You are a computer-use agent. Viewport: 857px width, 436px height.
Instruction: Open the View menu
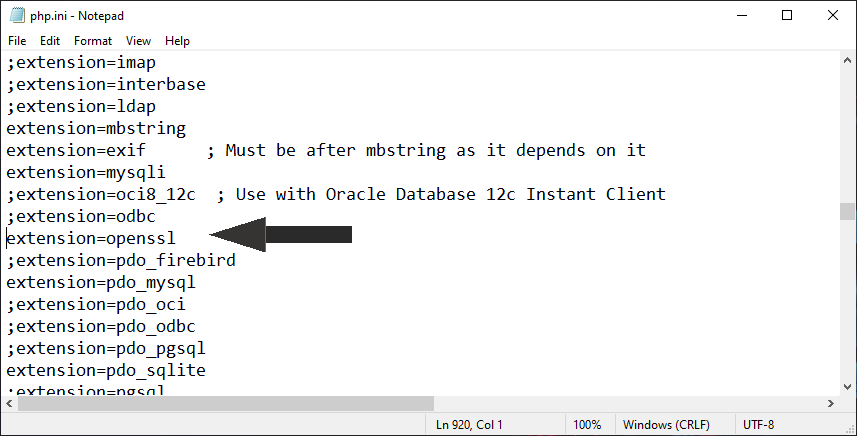click(139, 41)
